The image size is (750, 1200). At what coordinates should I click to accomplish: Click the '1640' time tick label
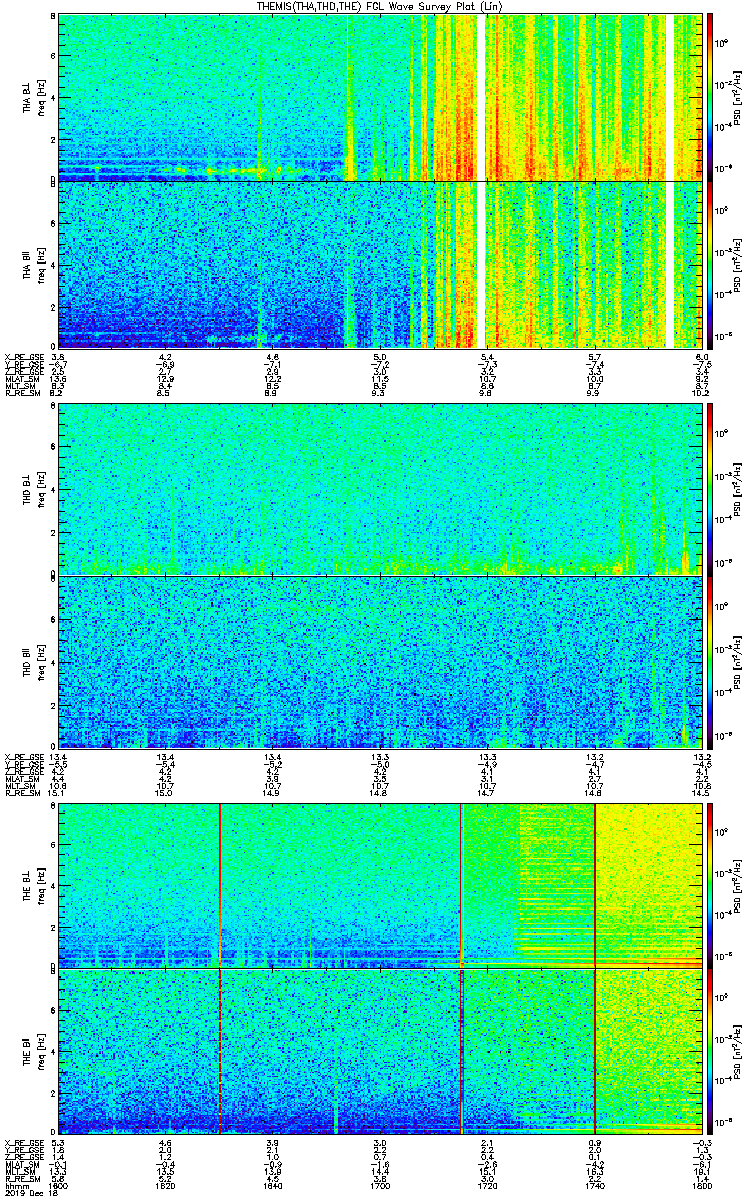pyautogui.click(x=273, y=1185)
